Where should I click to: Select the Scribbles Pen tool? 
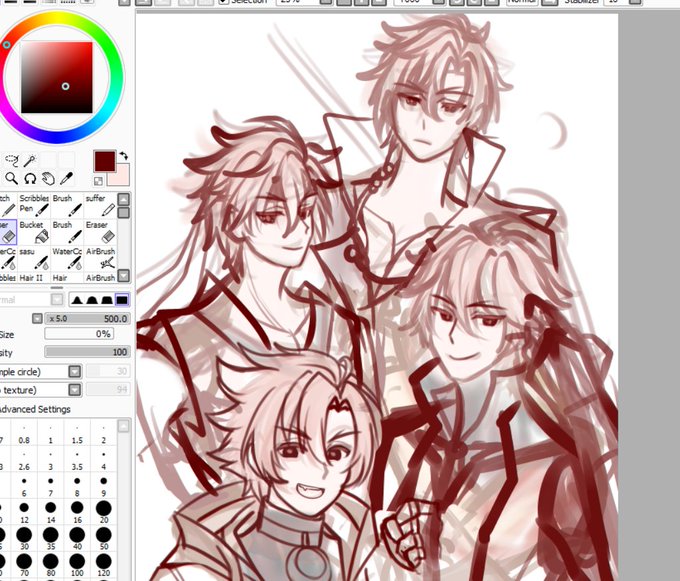pyautogui.click(x=34, y=206)
